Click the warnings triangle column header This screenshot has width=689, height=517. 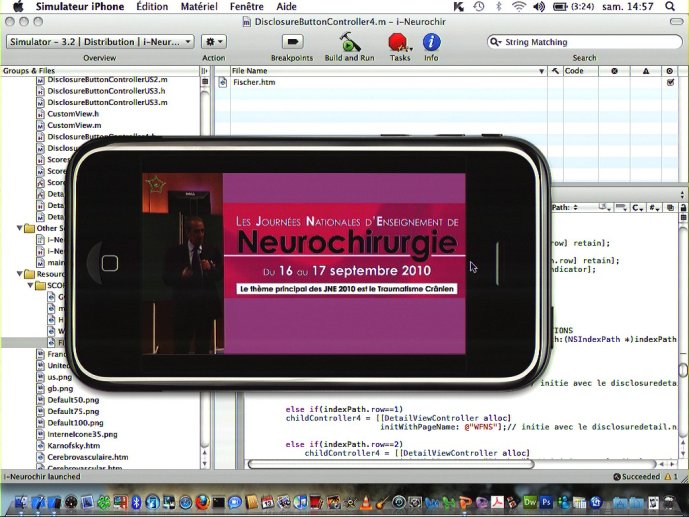[646, 71]
